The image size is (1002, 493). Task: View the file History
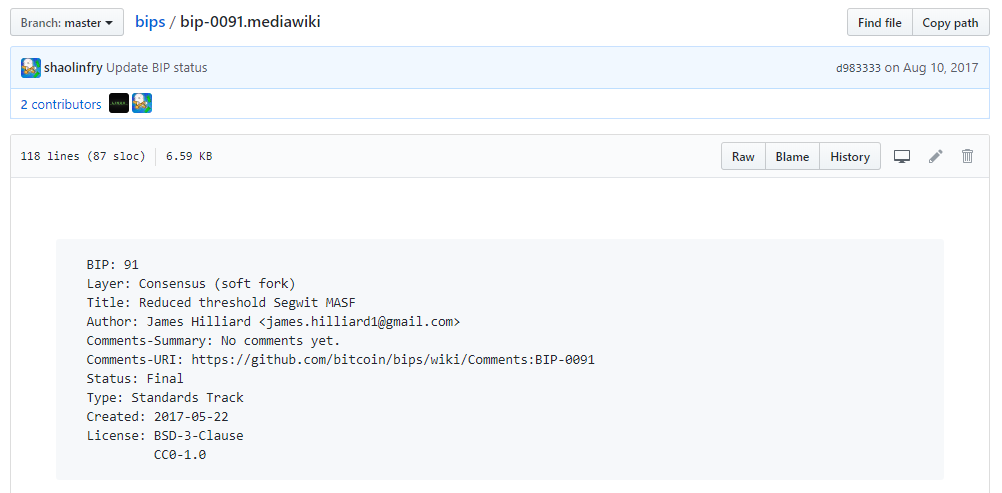(850, 156)
